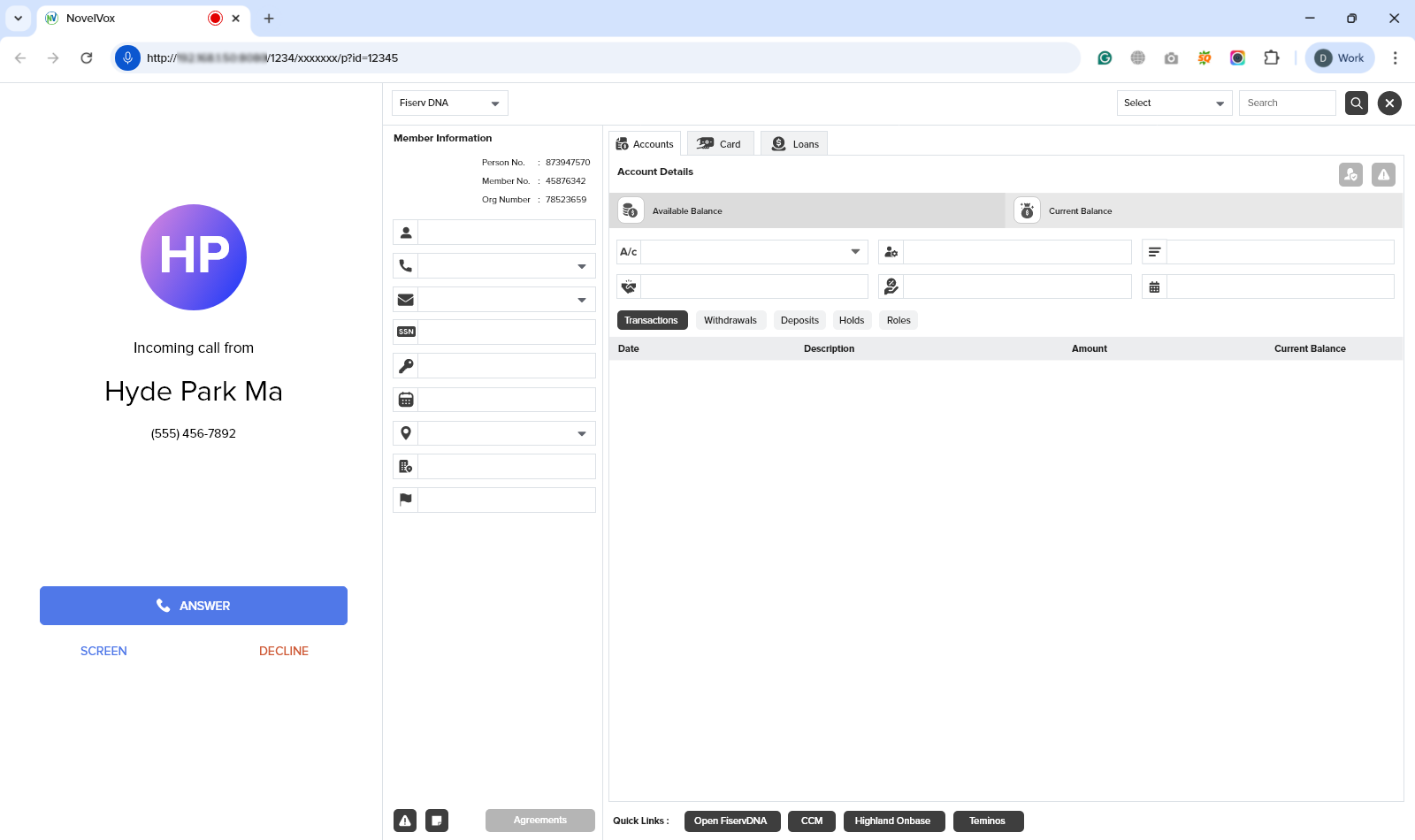Open a new browser tab
The height and width of the screenshot is (840, 1415).
(269, 19)
